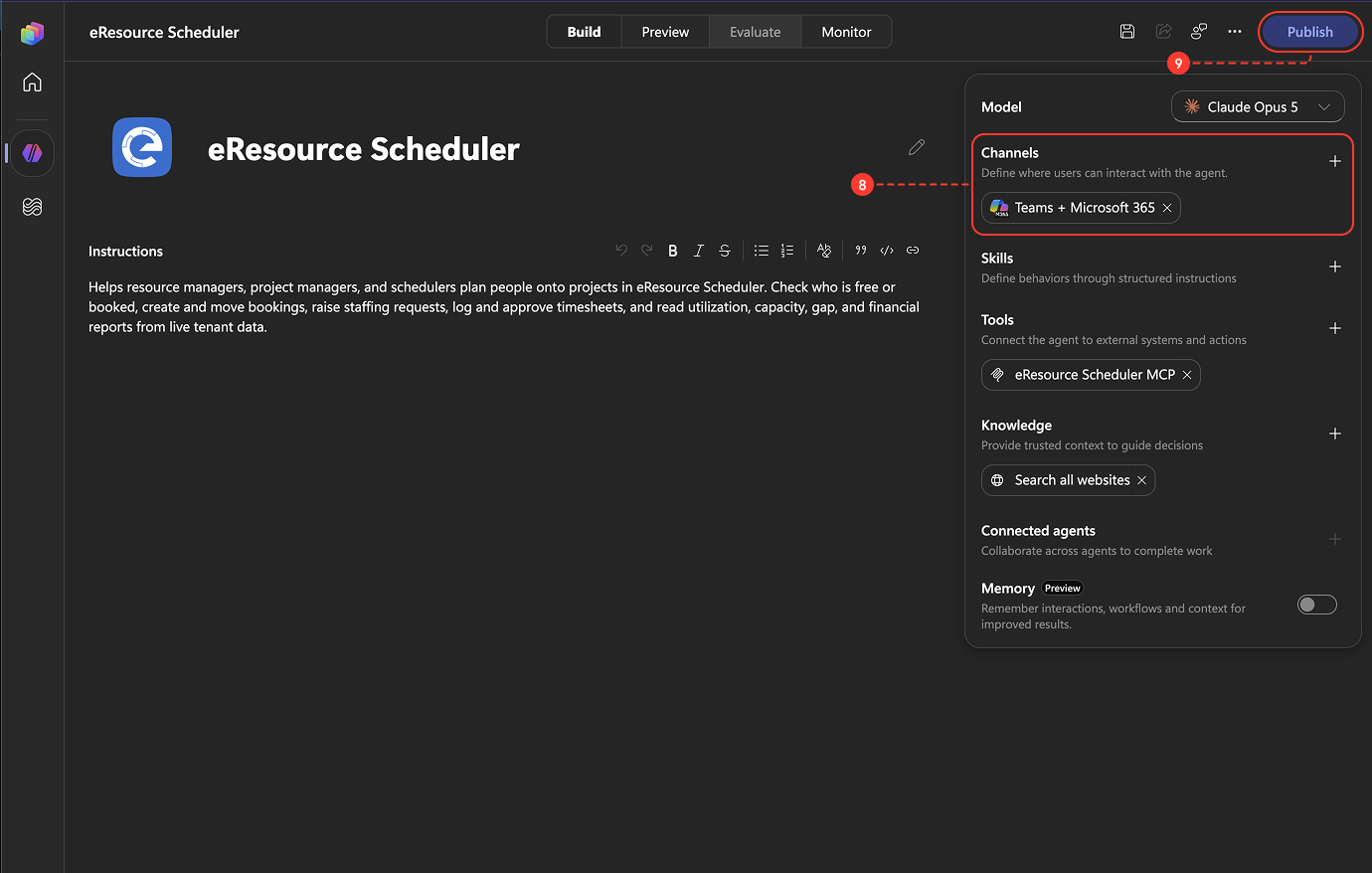Image resolution: width=1372 pixels, height=873 pixels.
Task: Switch to the Build tab
Action: tap(584, 32)
